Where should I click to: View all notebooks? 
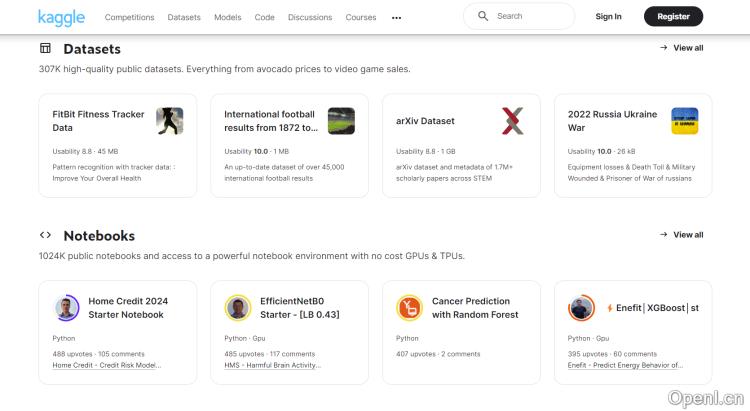(x=681, y=235)
